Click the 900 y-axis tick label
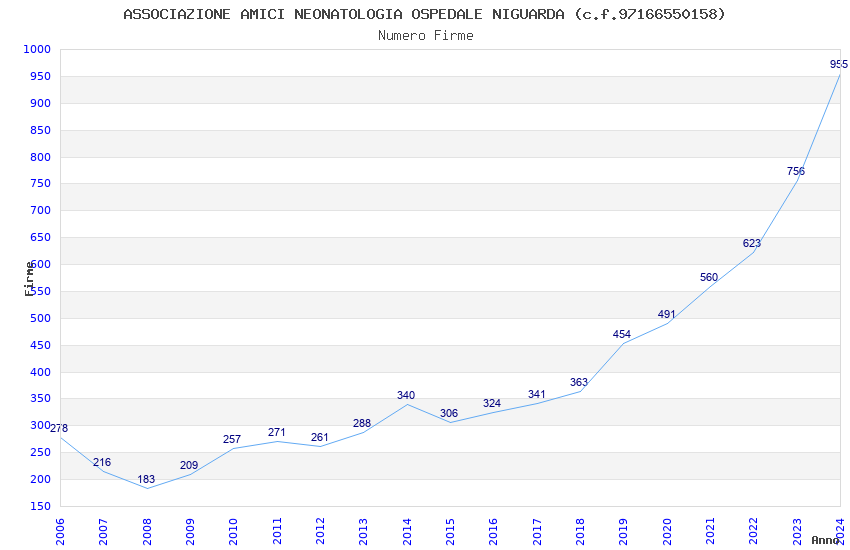The width and height of the screenshot is (850, 550). 41,103
